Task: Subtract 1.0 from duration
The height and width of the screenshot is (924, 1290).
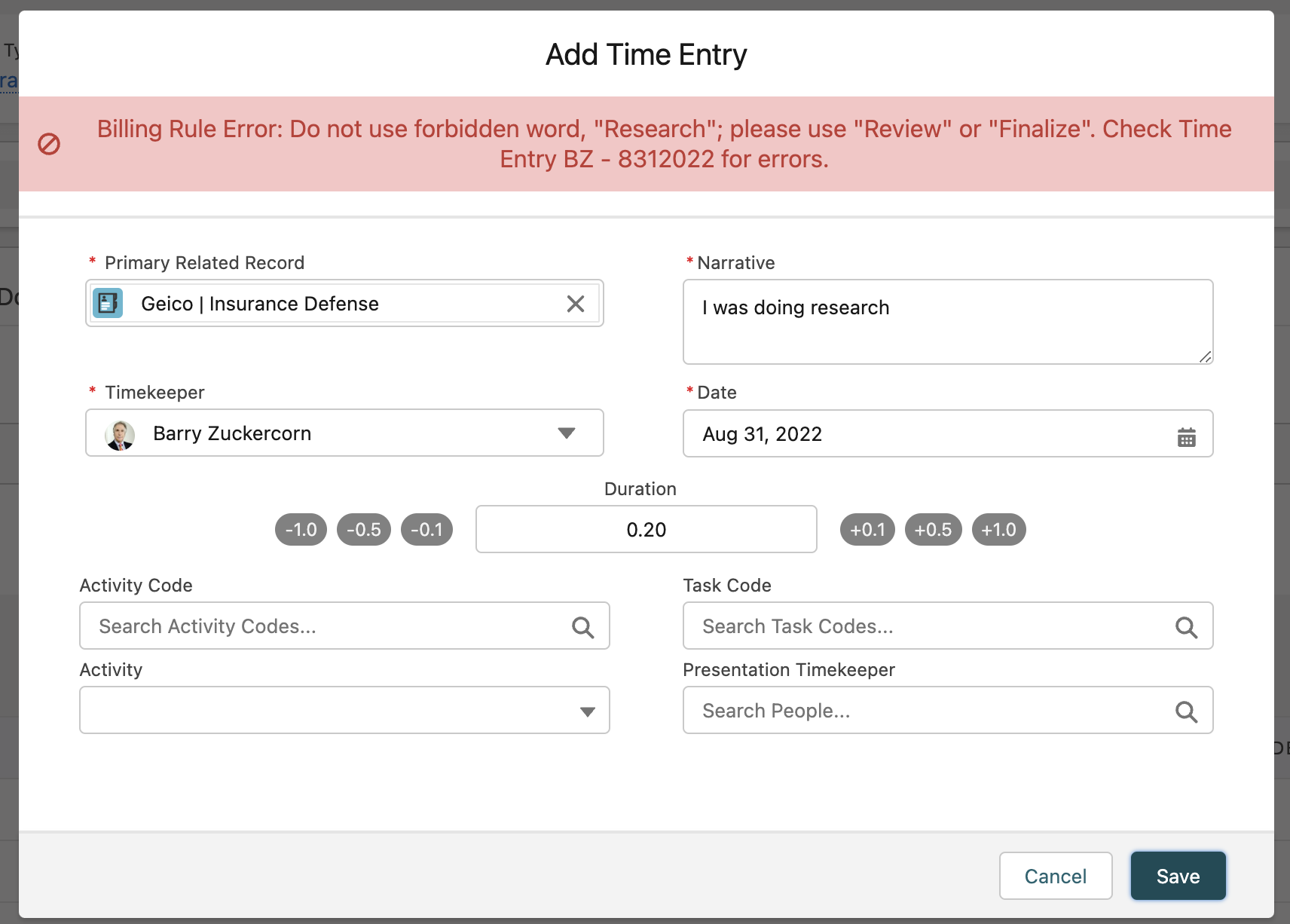Action: click(301, 530)
